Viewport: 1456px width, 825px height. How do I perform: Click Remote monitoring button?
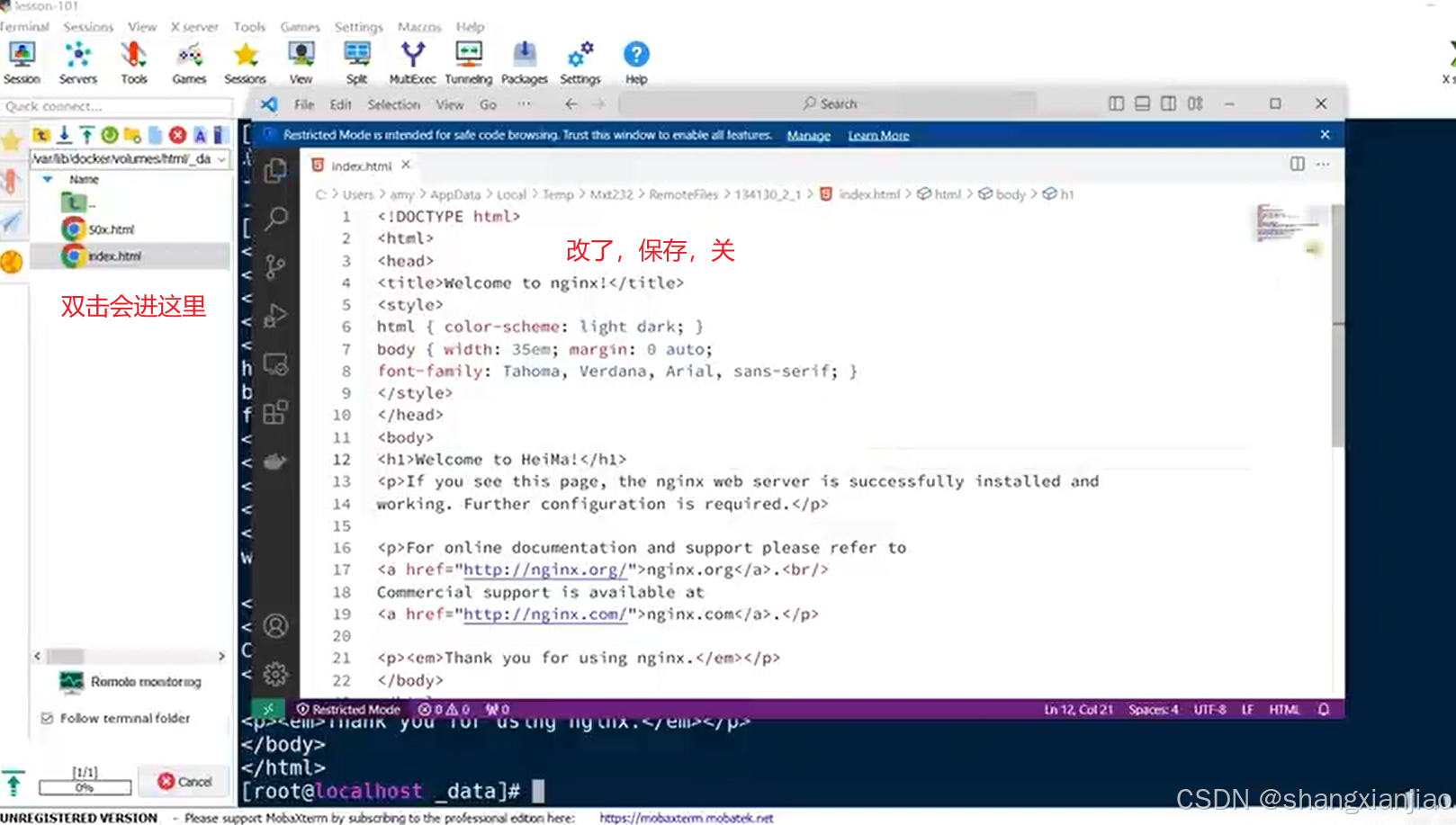tap(130, 681)
